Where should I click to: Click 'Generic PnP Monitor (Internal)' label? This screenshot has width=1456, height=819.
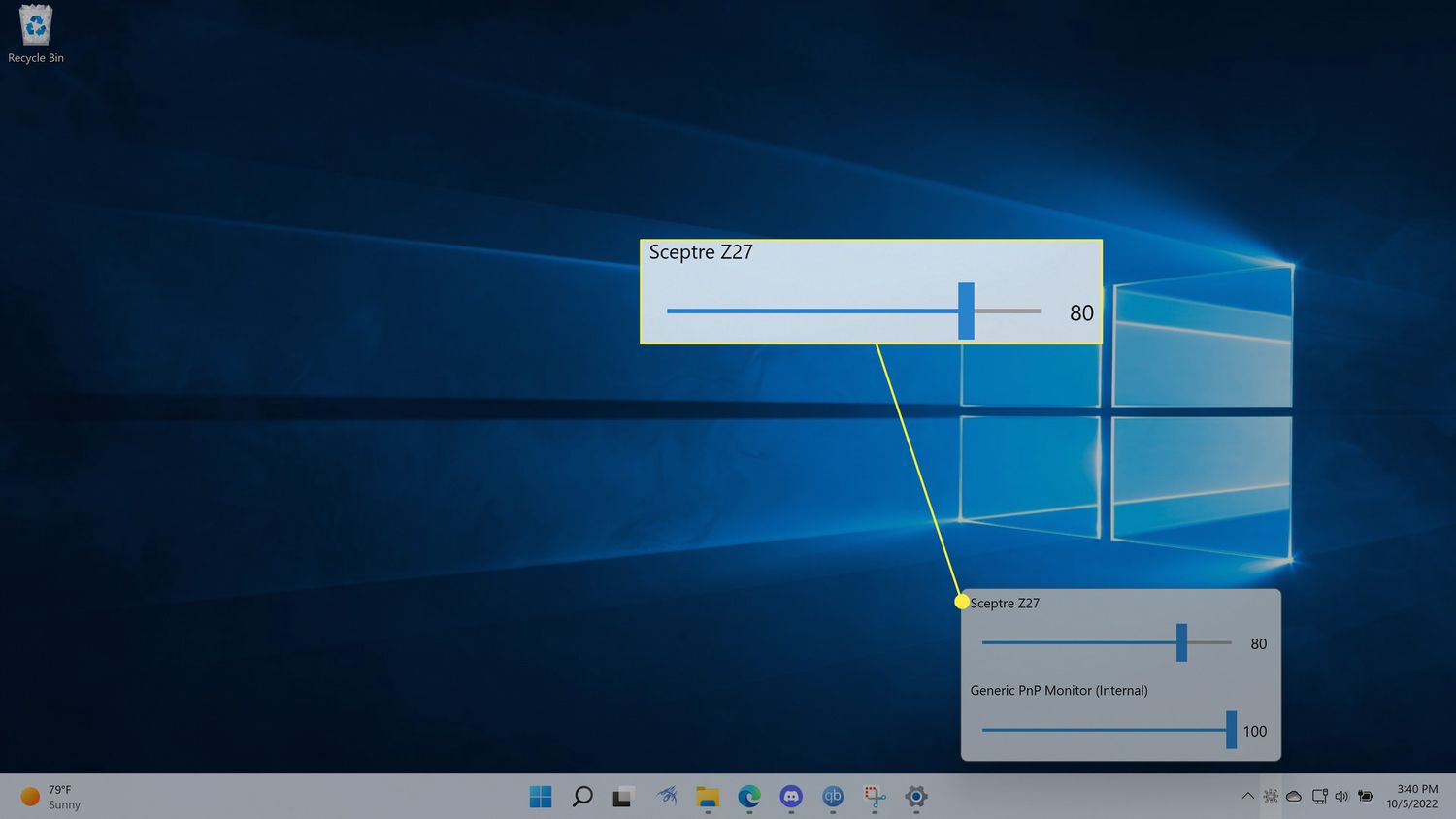(x=1059, y=691)
